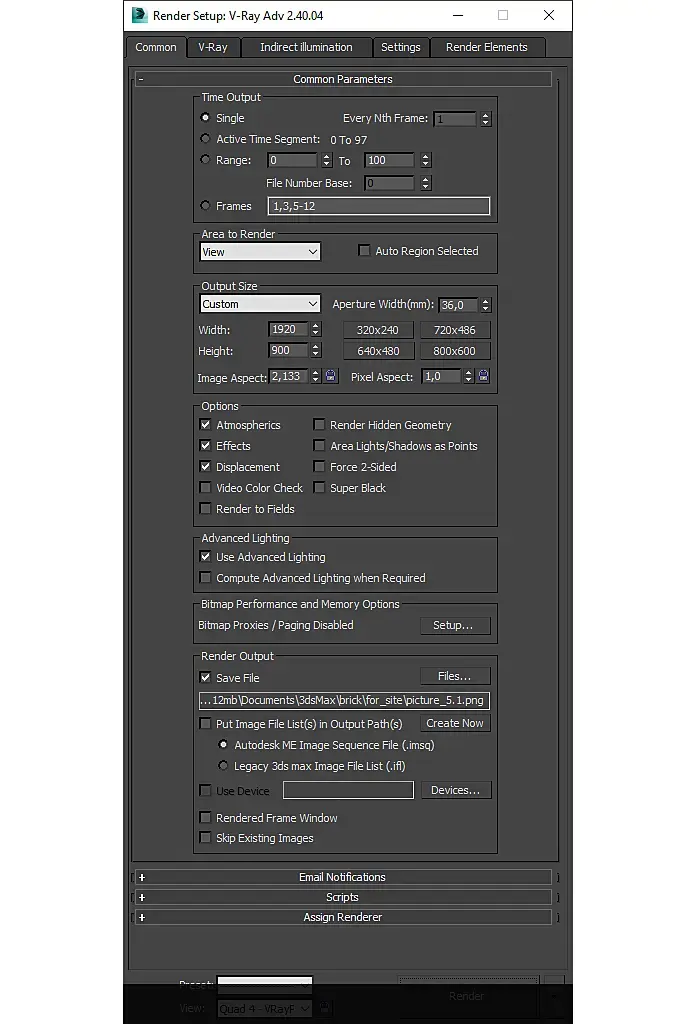
Task: Enable the Use Device checkbox
Action: [x=206, y=790]
